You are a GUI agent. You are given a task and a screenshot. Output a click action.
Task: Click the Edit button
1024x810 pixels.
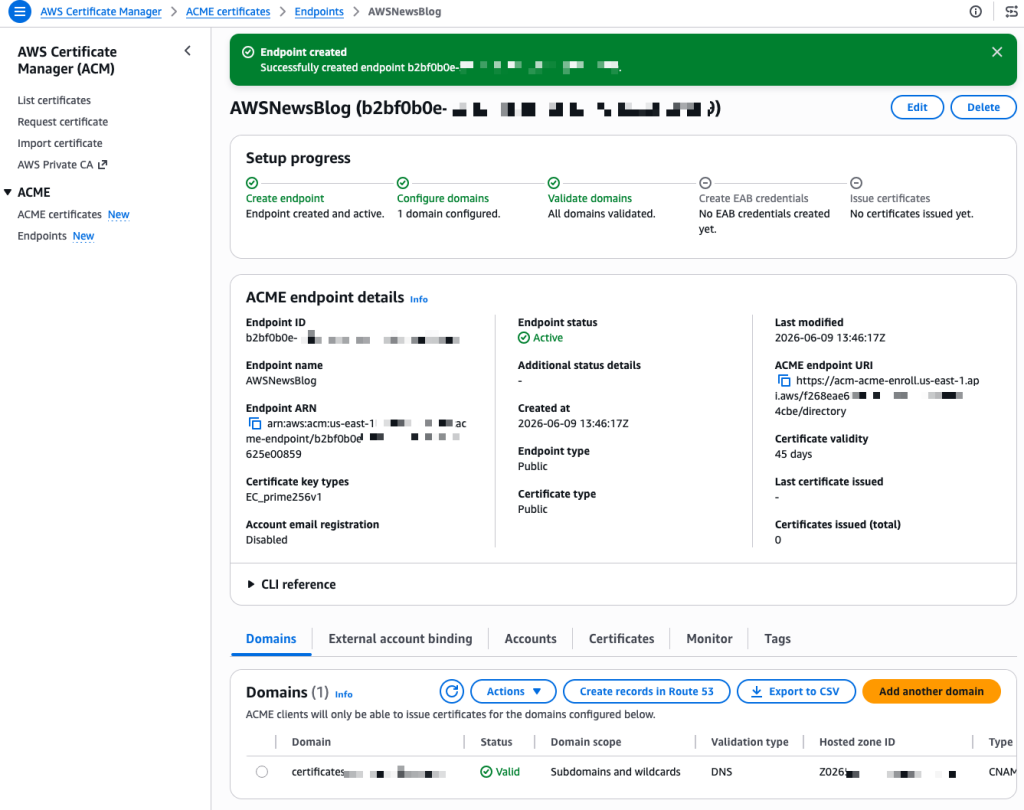click(917, 107)
